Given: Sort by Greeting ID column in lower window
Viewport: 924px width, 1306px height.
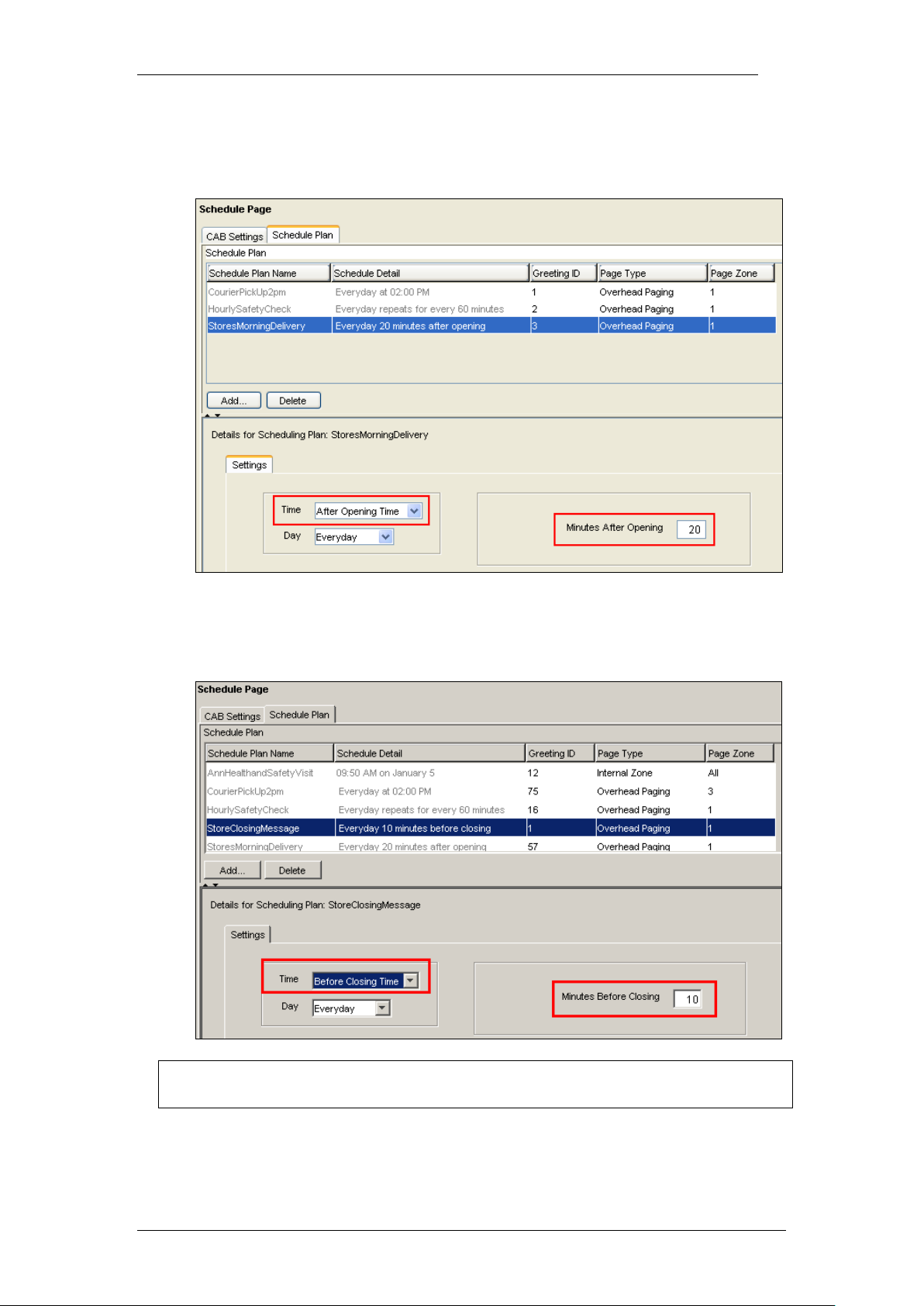Looking at the screenshot, I should (x=560, y=753).
